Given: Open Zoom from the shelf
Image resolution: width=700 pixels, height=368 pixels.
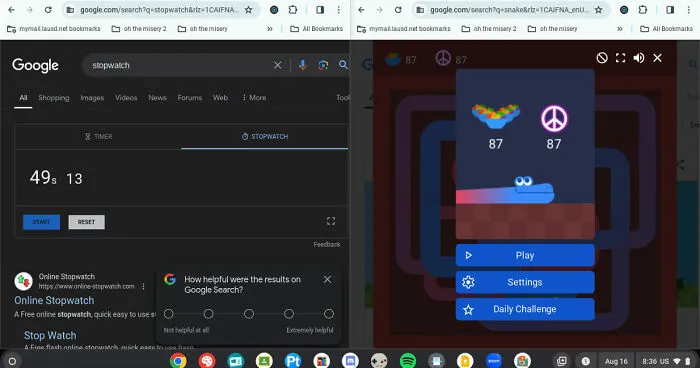Looking at the screenshot, I should tap(493, 360).
